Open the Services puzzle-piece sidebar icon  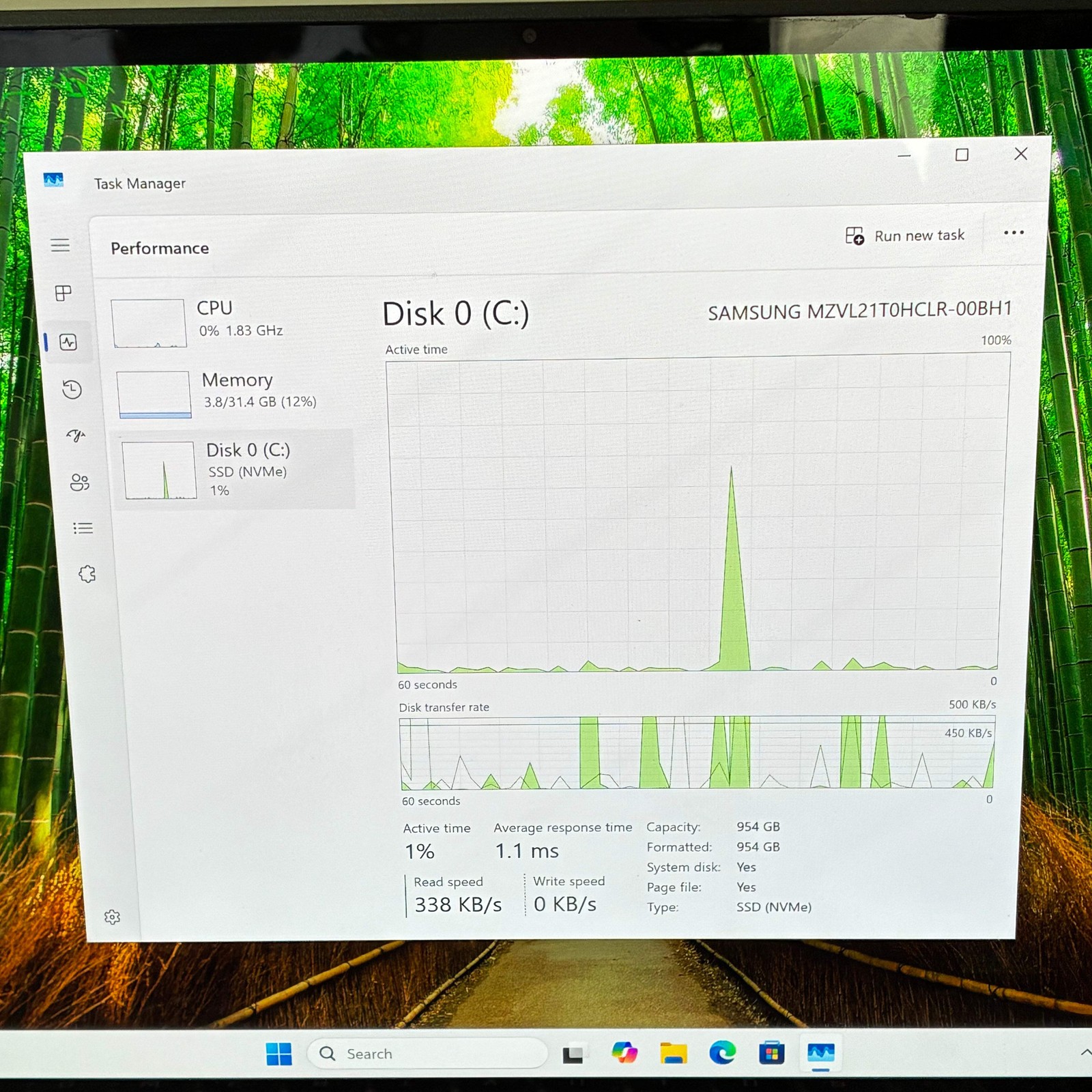(x=87, y=574)
